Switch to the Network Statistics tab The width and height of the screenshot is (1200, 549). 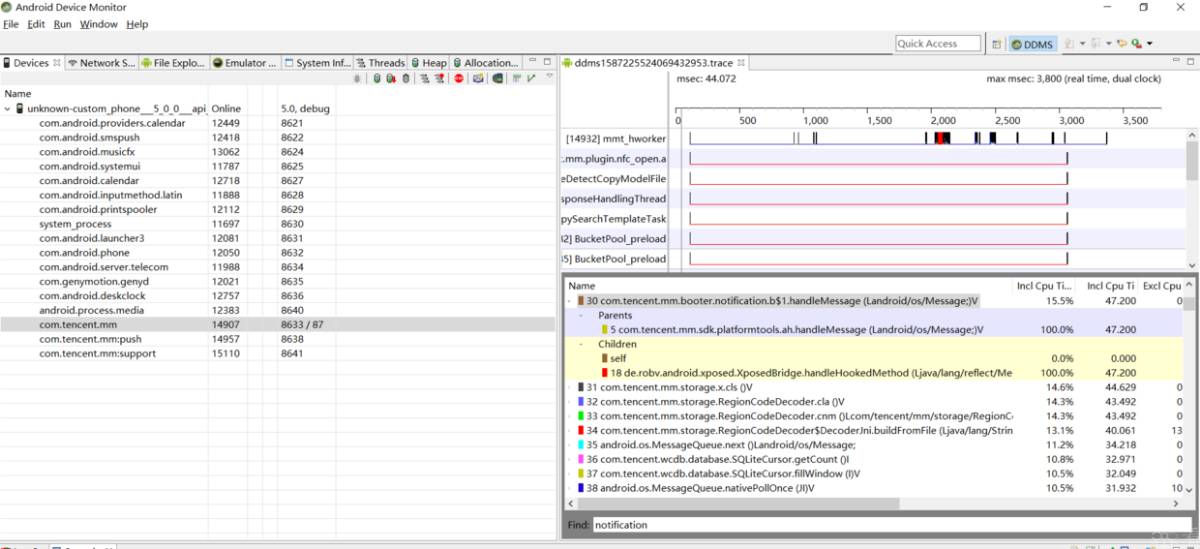tap(101, 62)
